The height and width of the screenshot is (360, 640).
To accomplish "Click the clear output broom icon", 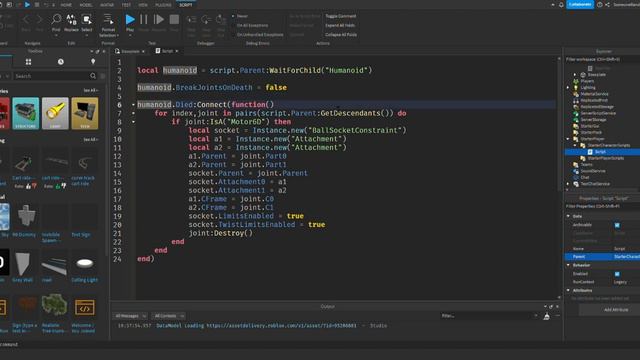I will [x=546, y=316].
